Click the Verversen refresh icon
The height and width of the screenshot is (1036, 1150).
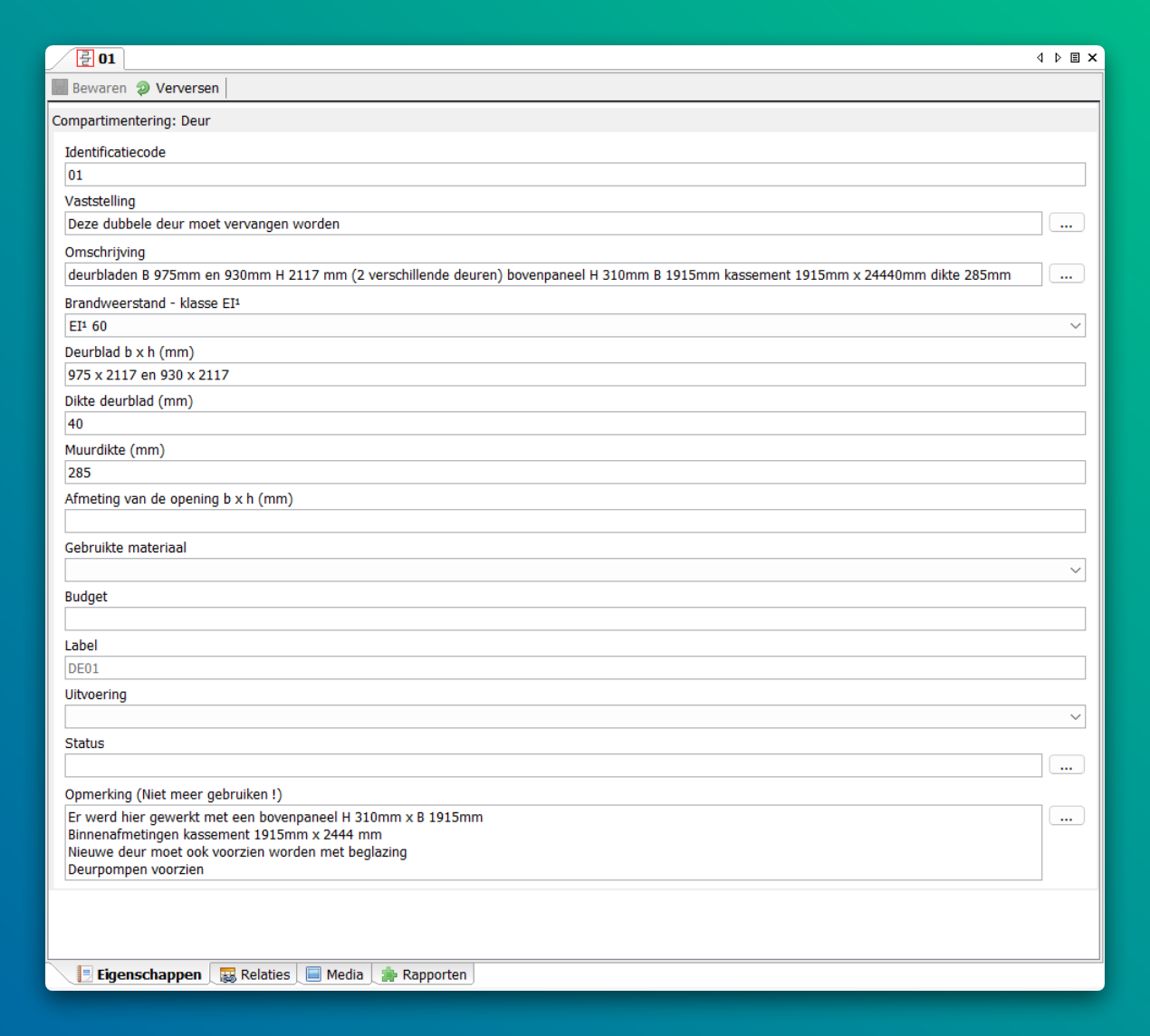coord(143,88)
